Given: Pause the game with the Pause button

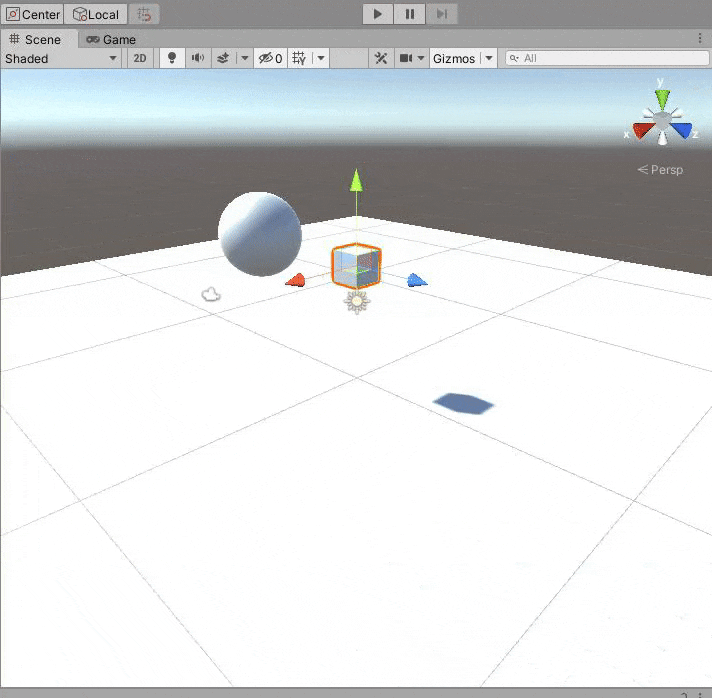Looking at the screenshot, I should tap(410, 14).
